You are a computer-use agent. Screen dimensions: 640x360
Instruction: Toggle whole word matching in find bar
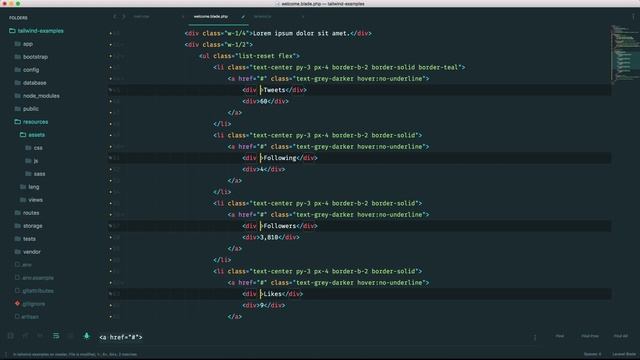pyautogui.click(x=40, y=336)
